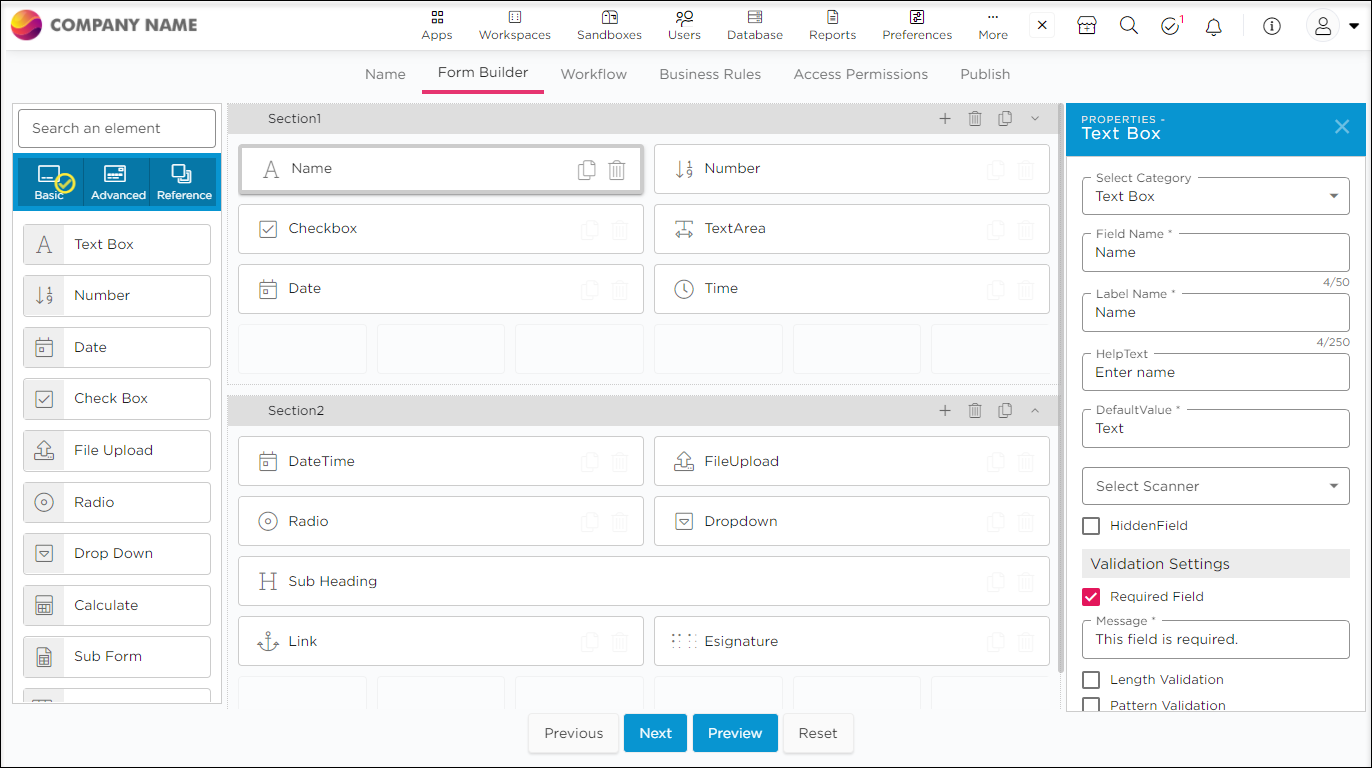Enable Pattern Validation checkbox
Viewport: 1372px width, 768px height.
click(1091, 705)
